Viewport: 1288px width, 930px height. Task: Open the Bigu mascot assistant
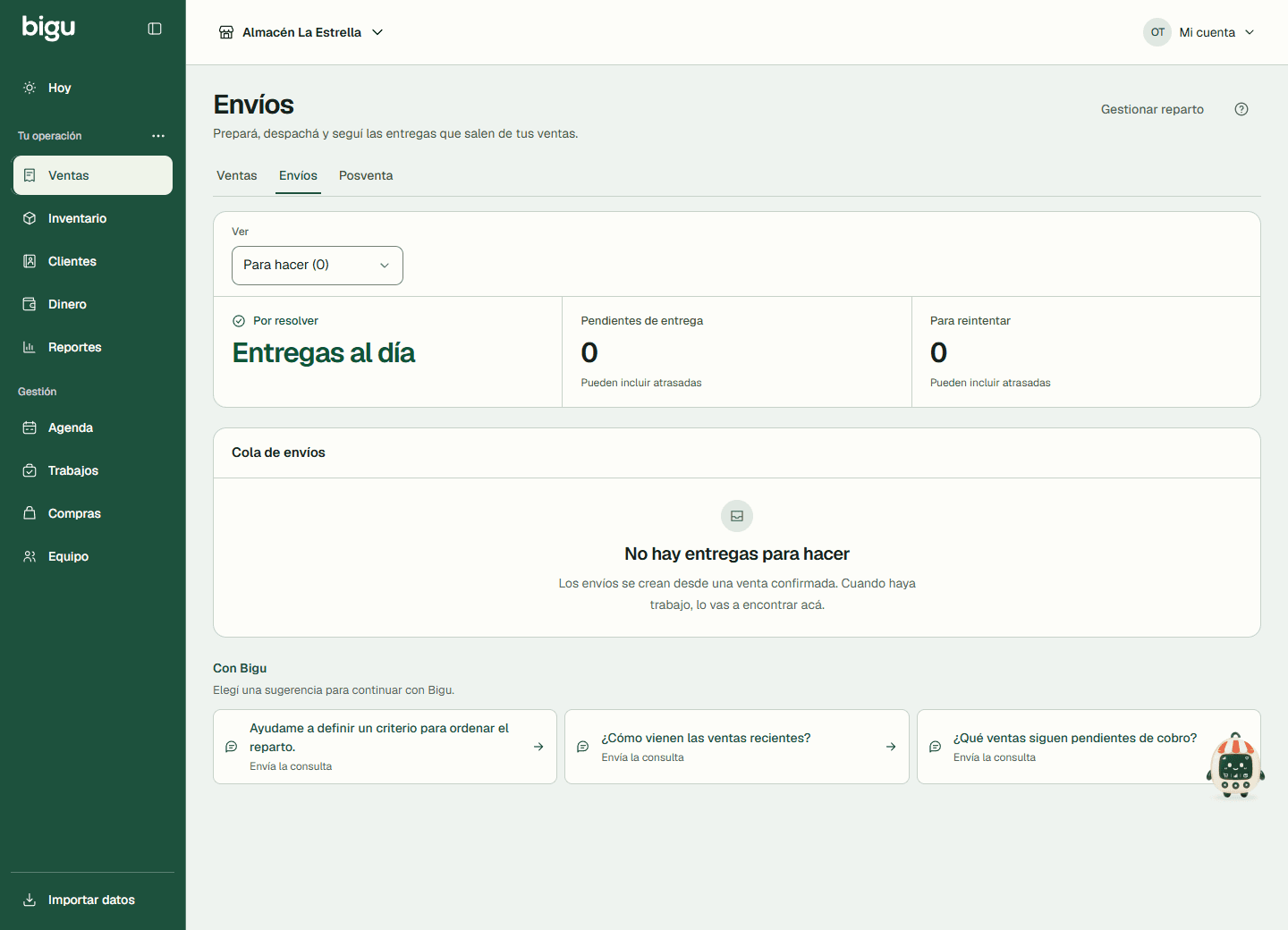(x=1235, y=765)
